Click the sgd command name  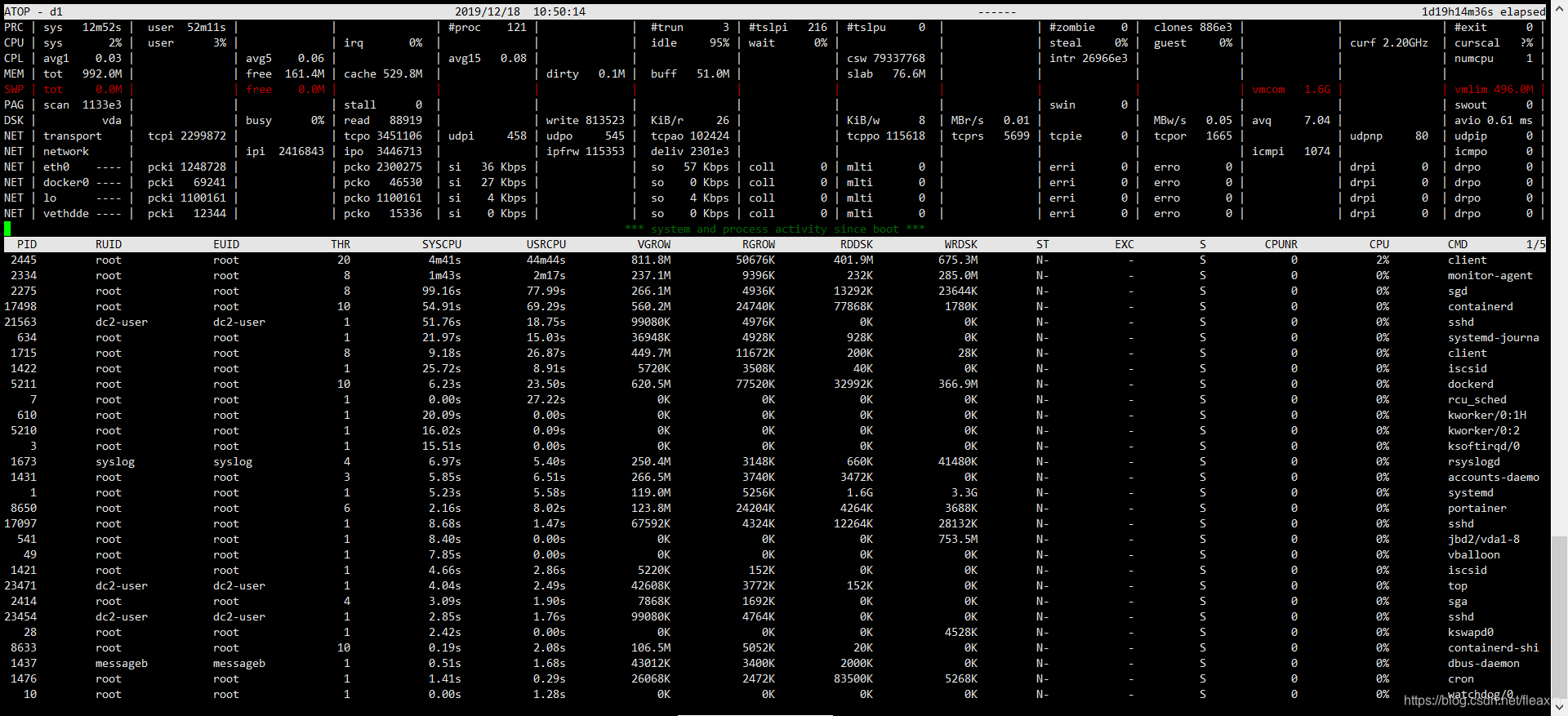coord(1458,291)
